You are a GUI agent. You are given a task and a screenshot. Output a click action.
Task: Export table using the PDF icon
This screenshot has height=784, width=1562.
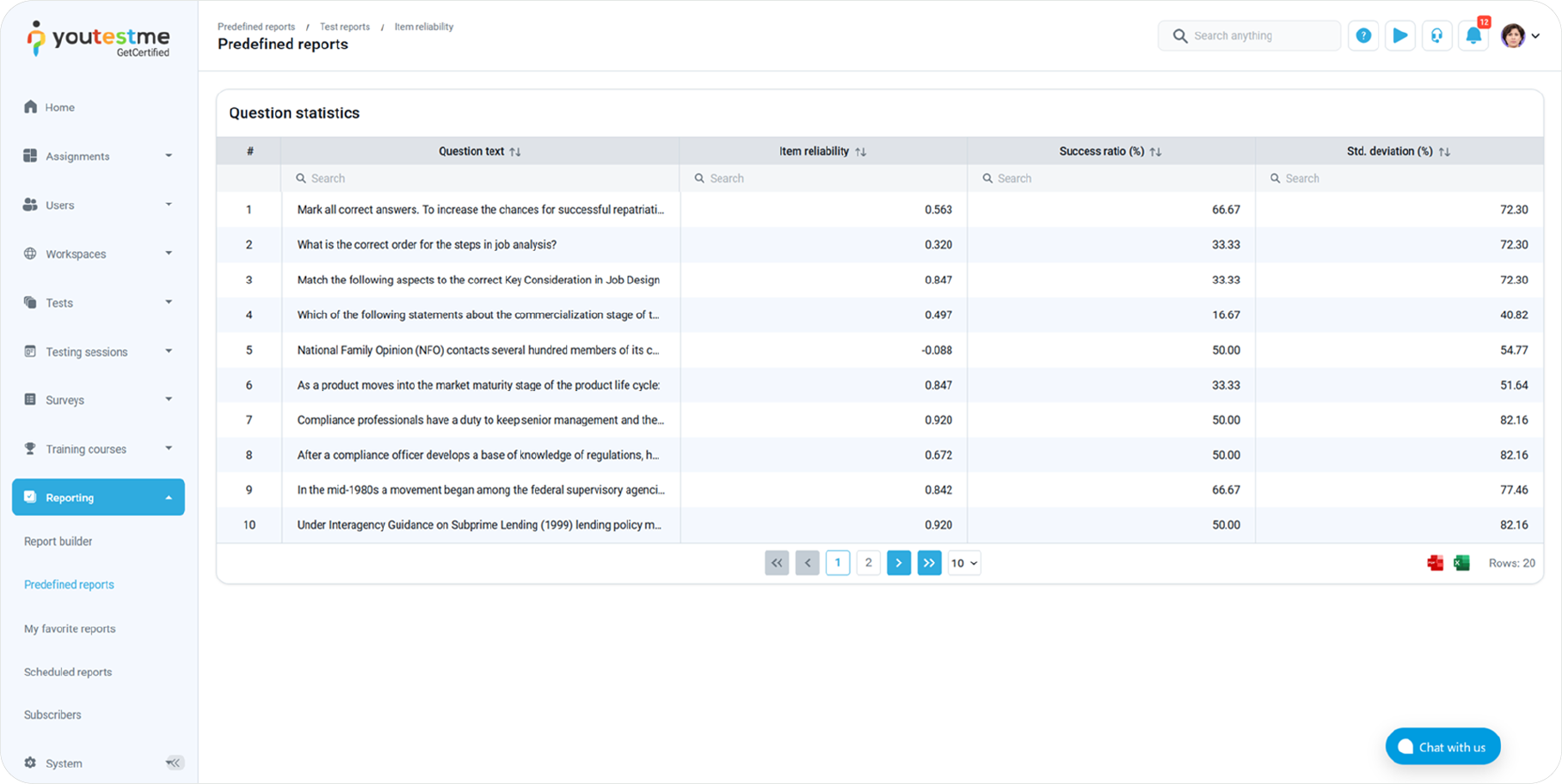coord(1435,563)
